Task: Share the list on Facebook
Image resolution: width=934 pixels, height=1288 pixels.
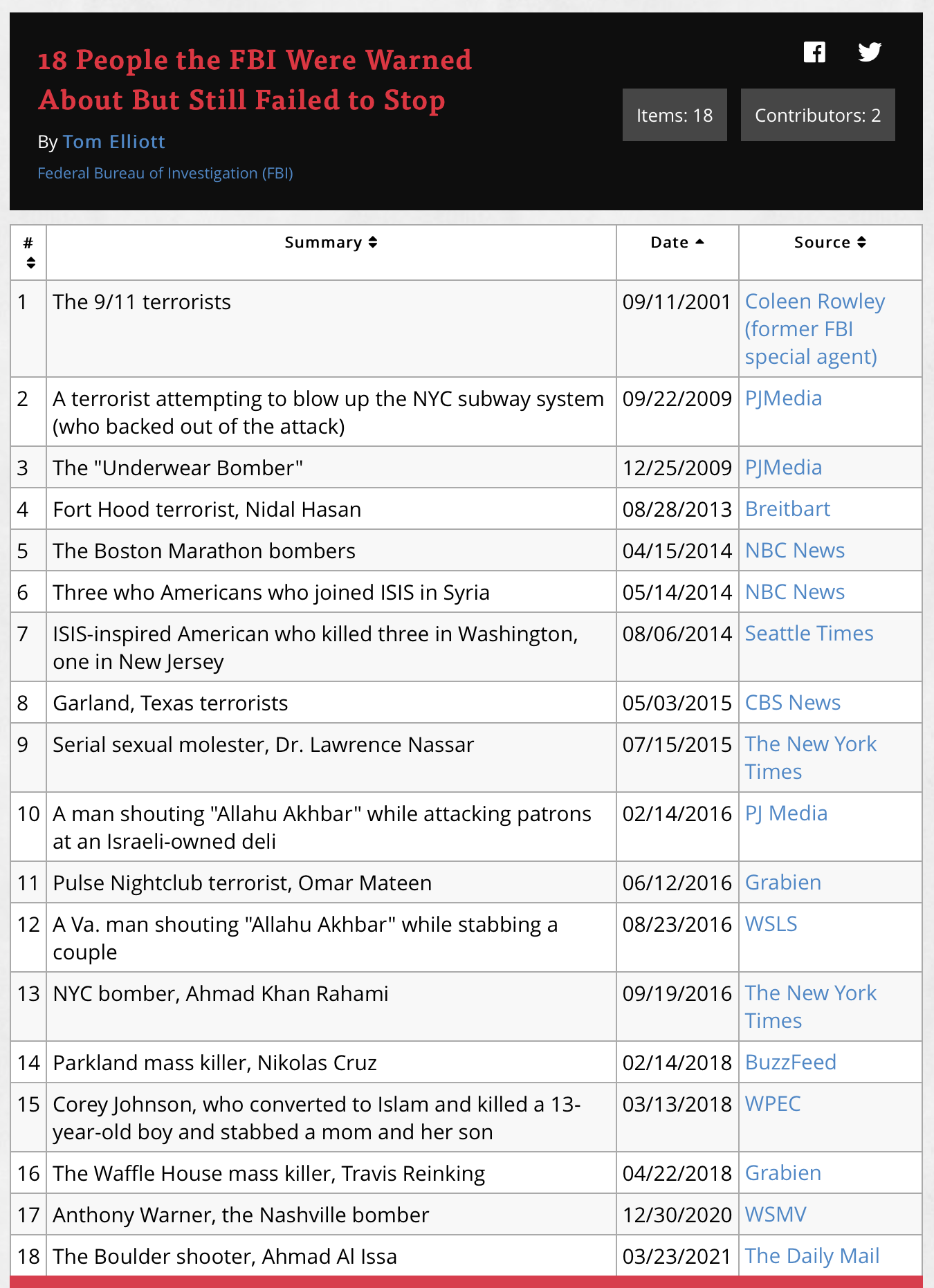Action: point(814,52)
